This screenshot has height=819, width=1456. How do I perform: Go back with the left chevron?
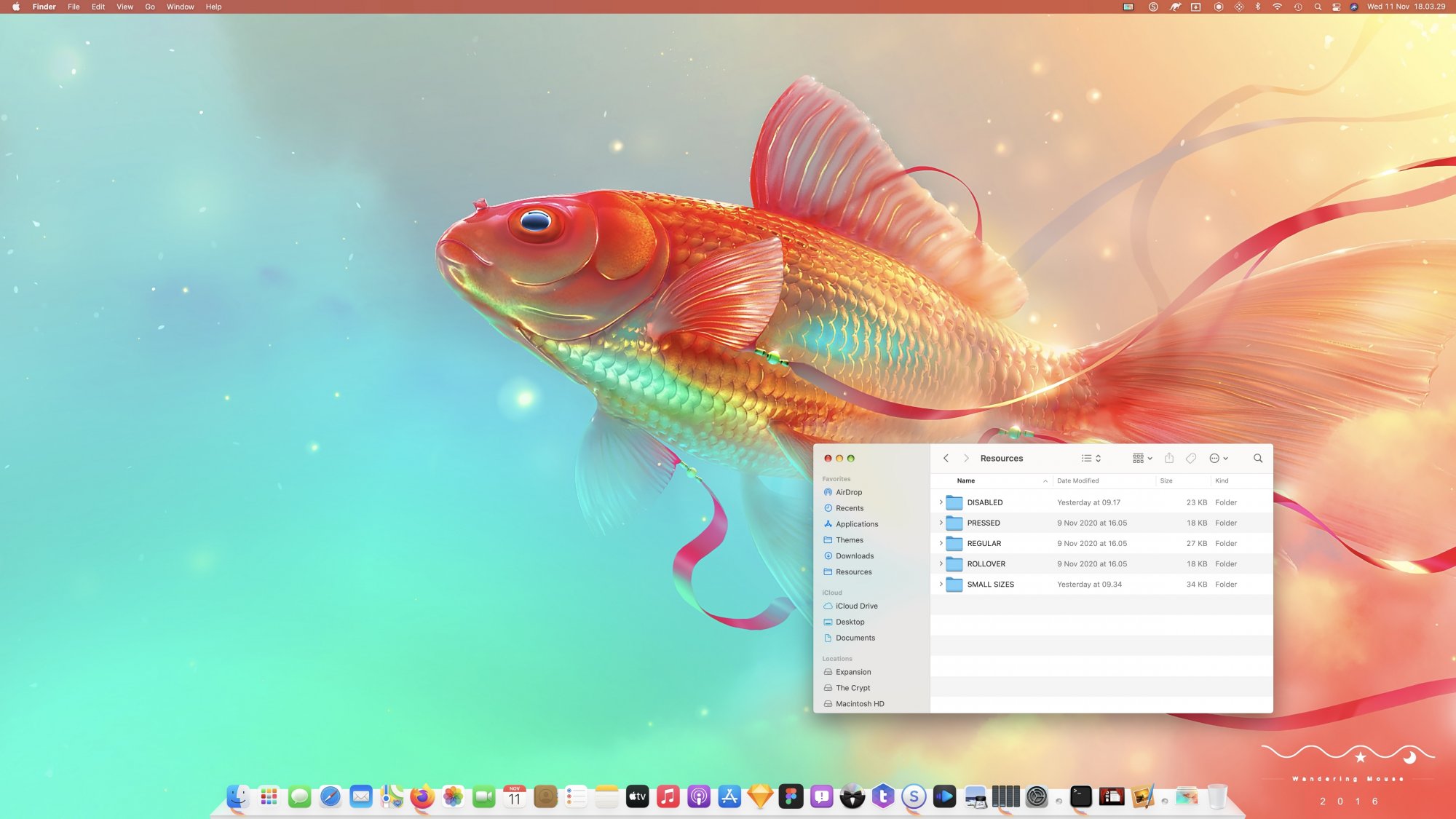tap(946, 458)
